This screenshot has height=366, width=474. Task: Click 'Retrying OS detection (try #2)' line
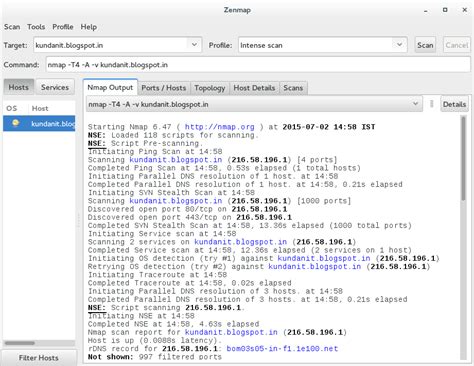click(x=259, y=266)
